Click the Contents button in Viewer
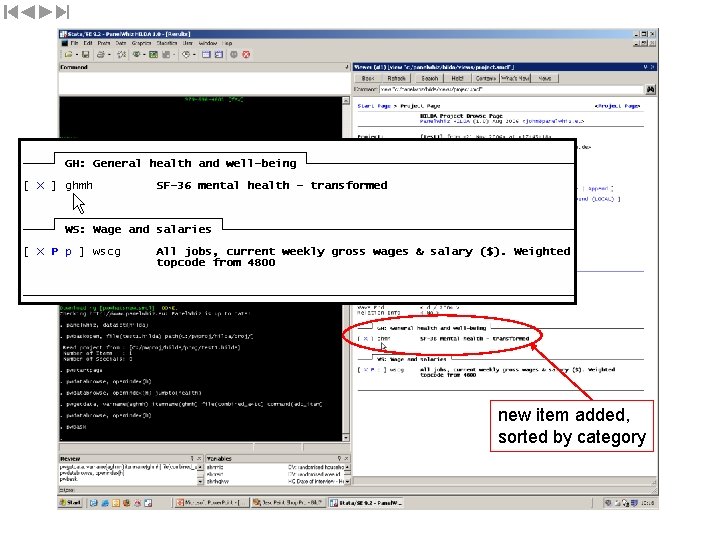The image size is (720, 540). [x=485, y=79]
